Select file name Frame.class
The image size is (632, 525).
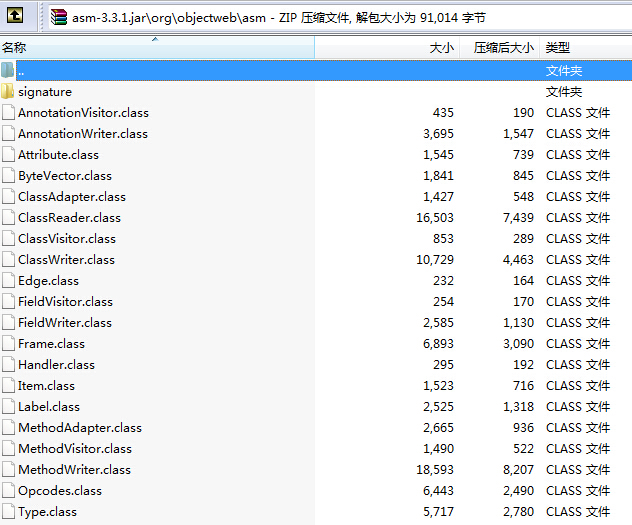(x=52, y=344)
